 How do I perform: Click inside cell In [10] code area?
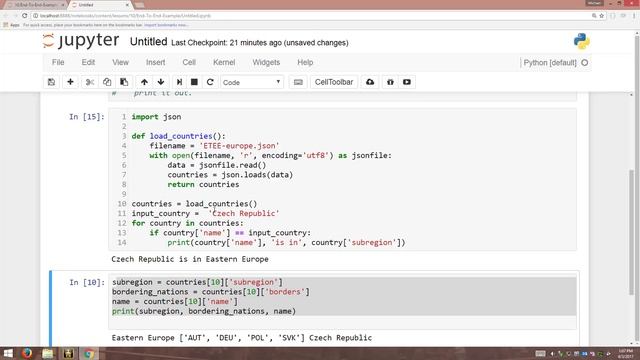click(x=342, y=301)
